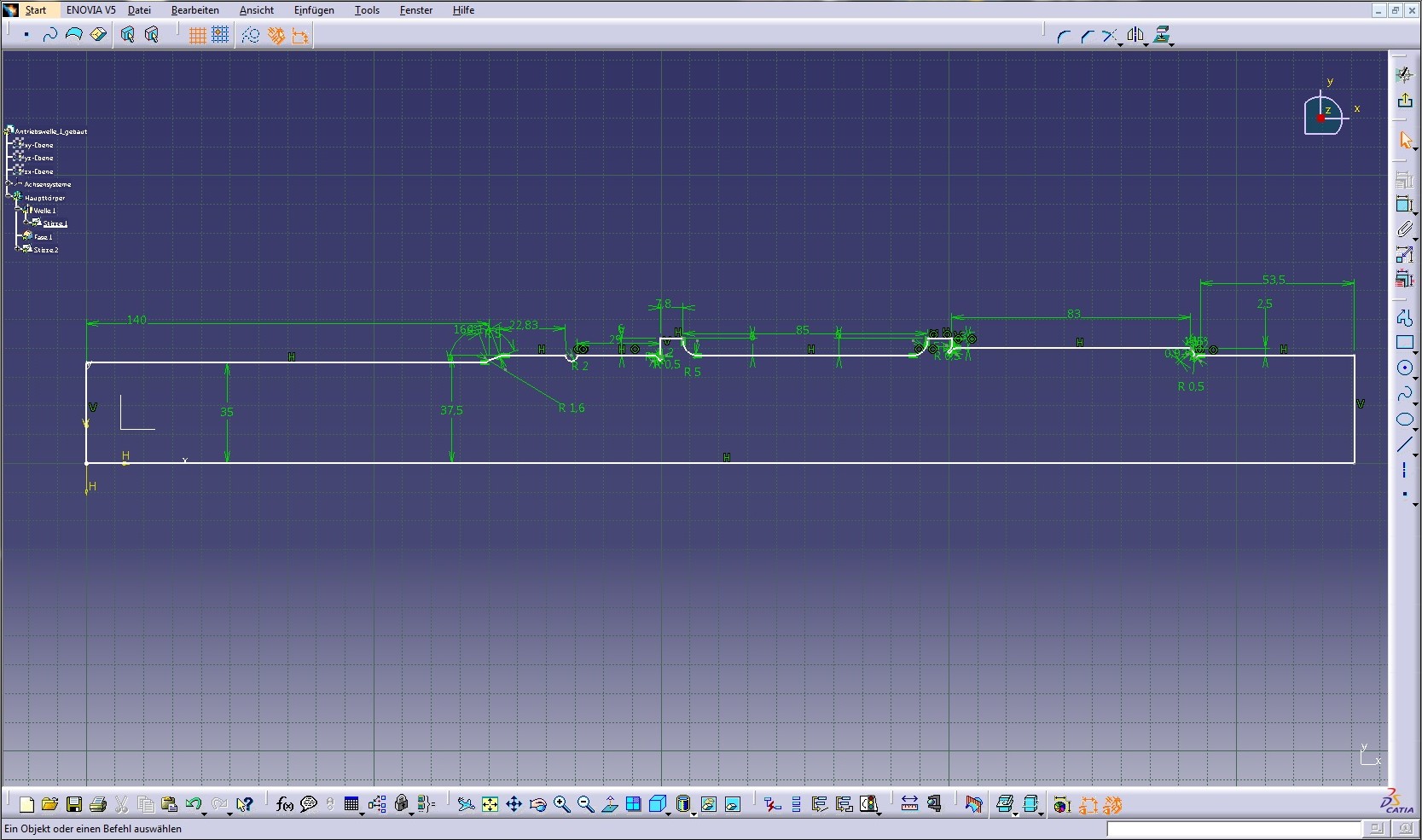The image size is (1422, 840).
Task: Open Shading mode dropdown arrow
Action: pos(694,814)
